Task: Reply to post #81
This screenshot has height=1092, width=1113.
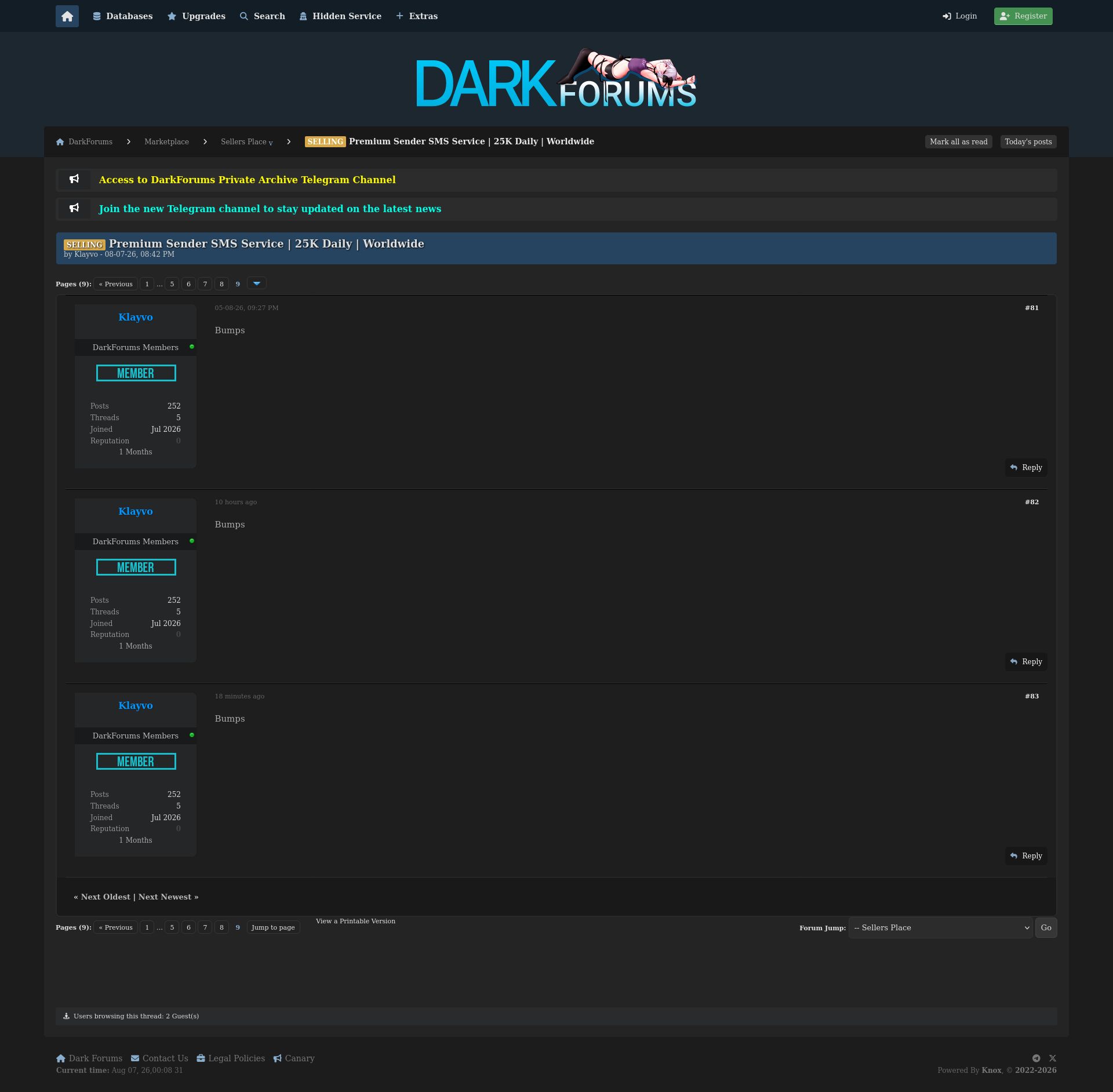Action: 1026,468
